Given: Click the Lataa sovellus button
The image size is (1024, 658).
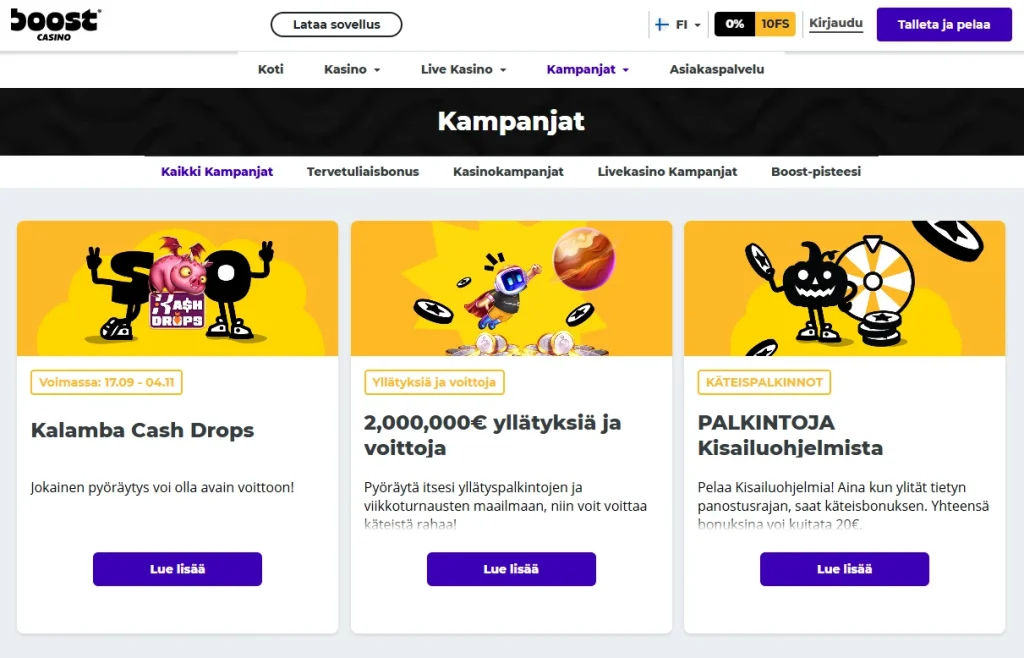Looking at the screenshot, I should [336, 24].
